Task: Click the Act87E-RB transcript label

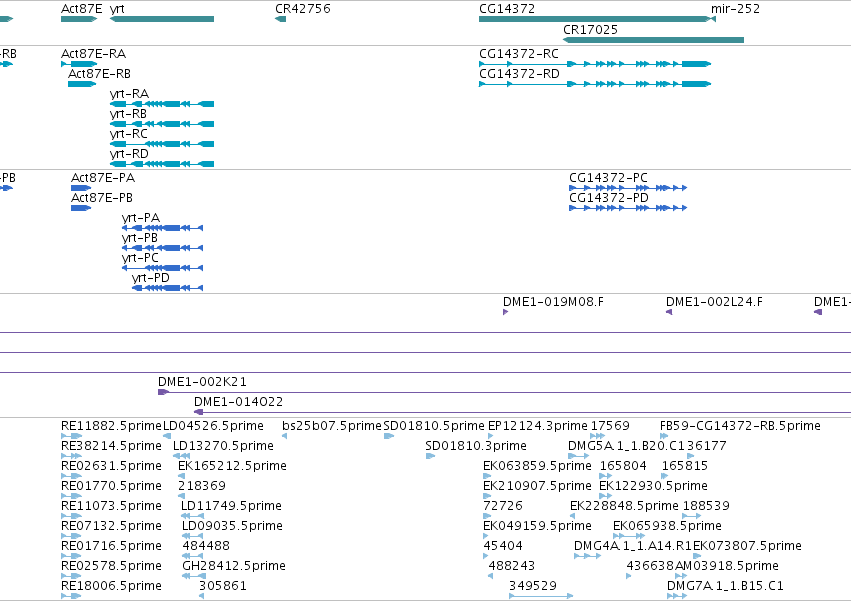Action: 99,74
